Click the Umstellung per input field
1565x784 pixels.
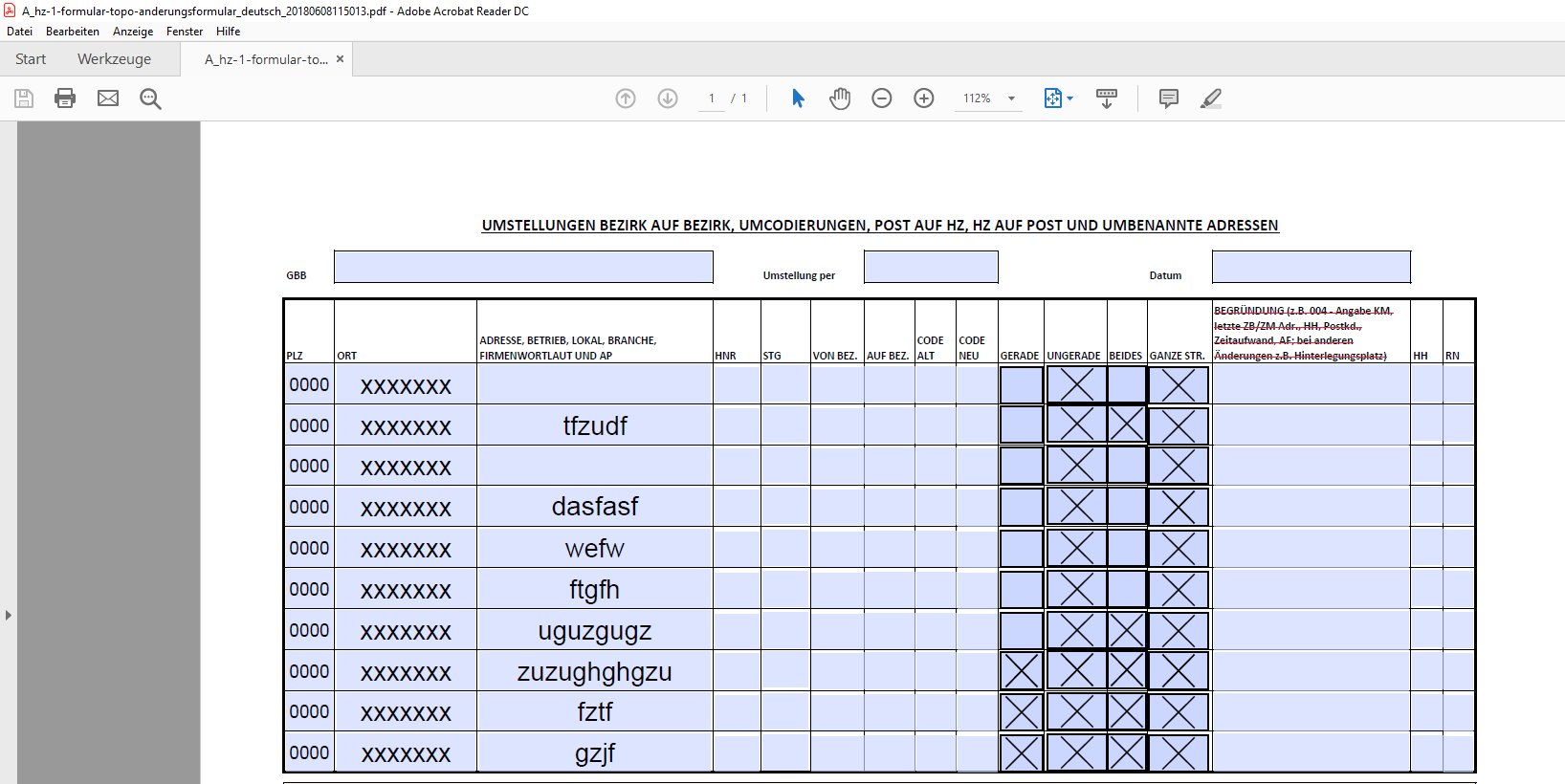click(931, 267)
